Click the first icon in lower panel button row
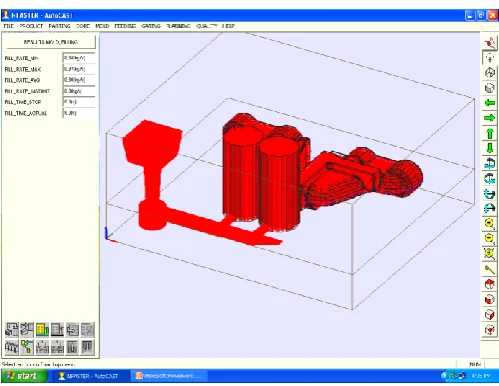Viewport: 499px width, 386px height. pos(12,347)
